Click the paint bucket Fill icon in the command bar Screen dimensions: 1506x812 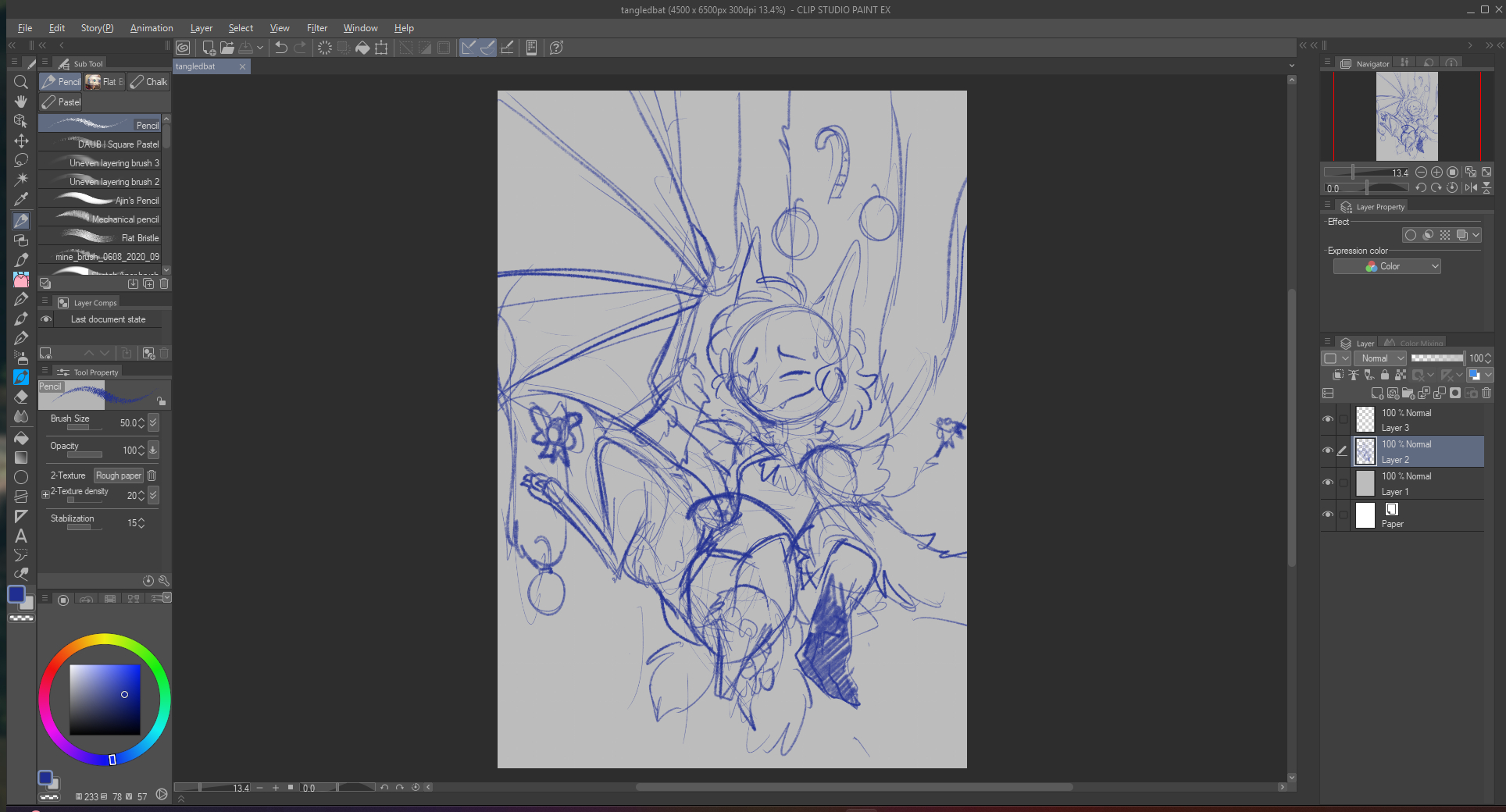point(362,48)
